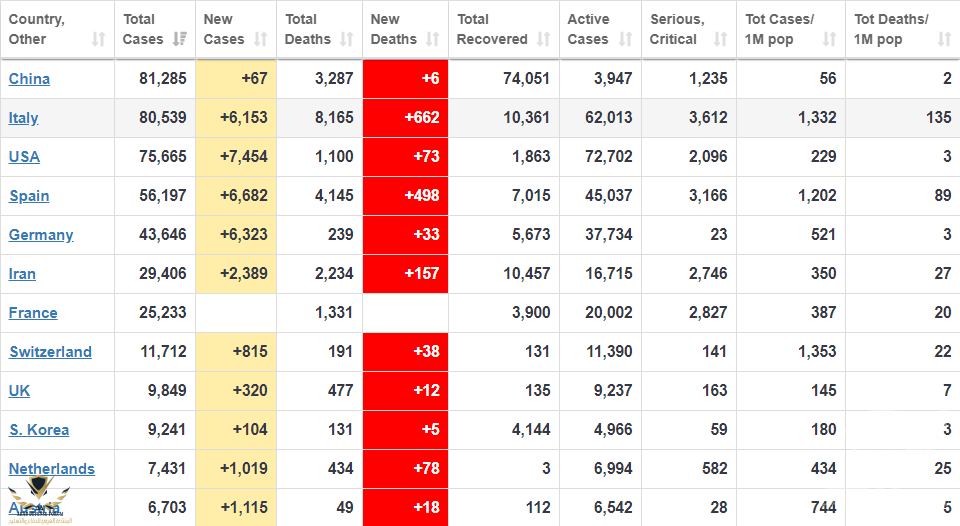Screen dimensions: 960x526
Task: Select Switzerland's cases per million 1,353
Action: (817, 351)
